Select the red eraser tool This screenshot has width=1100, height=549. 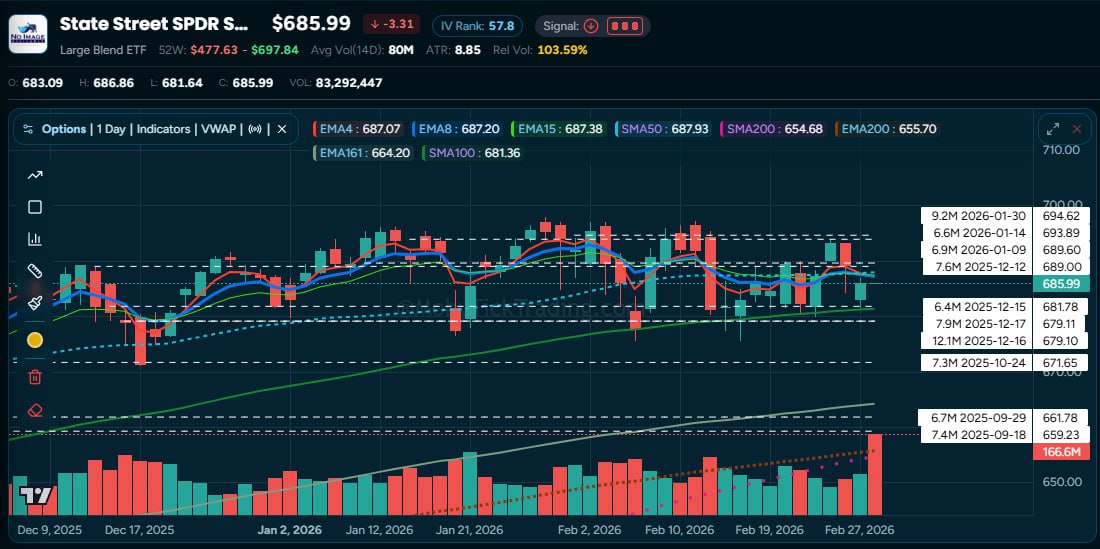pyautogui.click(x=34, y=410)
